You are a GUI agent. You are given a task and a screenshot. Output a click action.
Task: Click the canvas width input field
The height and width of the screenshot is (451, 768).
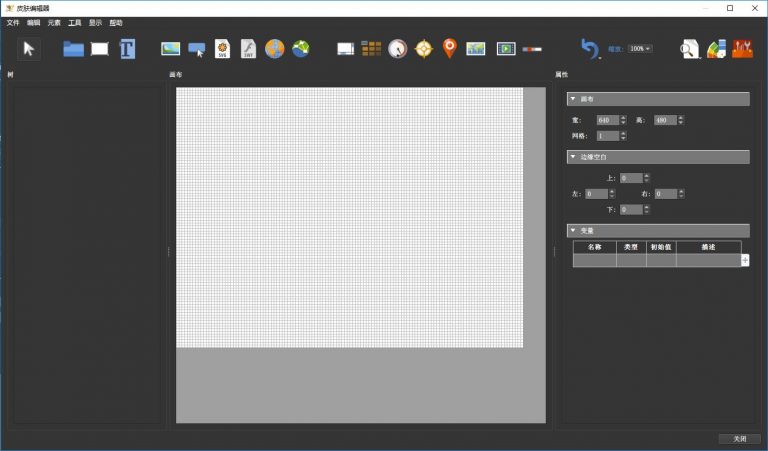pyautogui.click(x=607, y=120)
